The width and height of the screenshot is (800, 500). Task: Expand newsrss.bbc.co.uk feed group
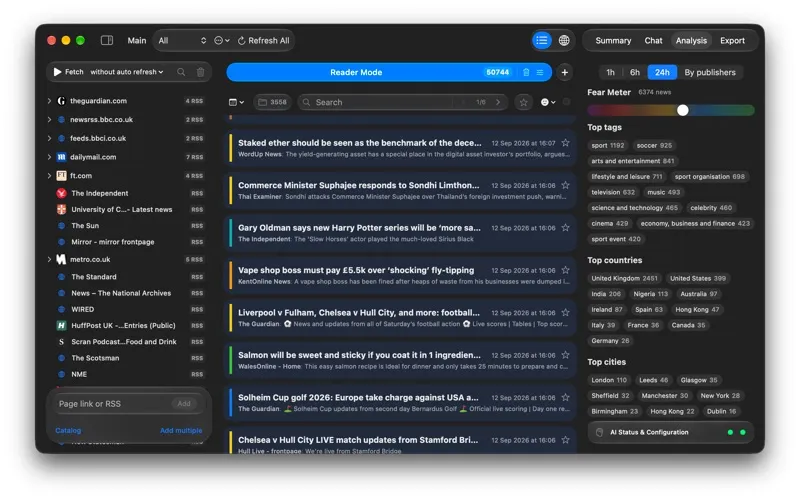click(x=49, y=119)
